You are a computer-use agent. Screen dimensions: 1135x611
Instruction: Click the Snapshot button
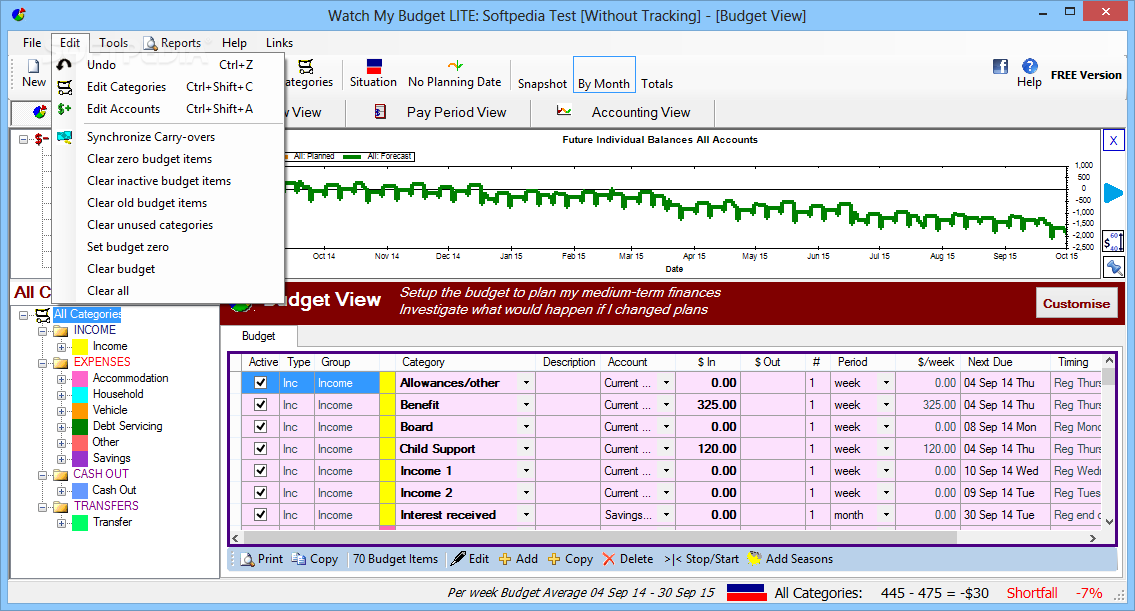point(542,84)
